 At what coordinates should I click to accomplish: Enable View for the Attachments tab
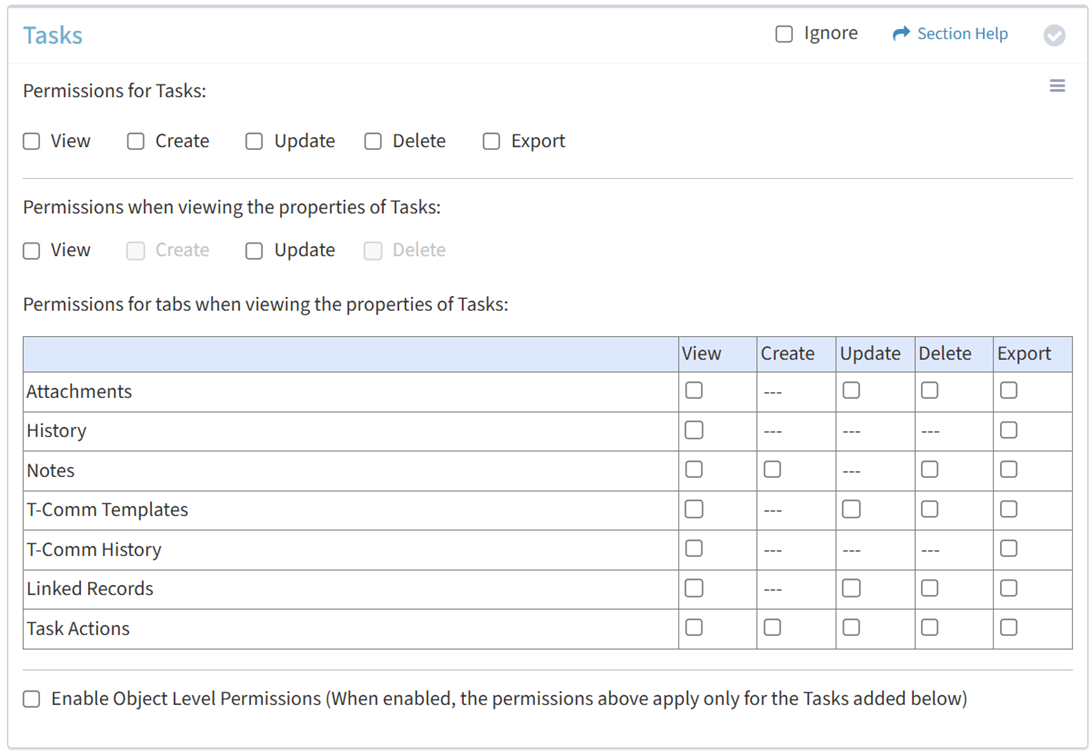(x=694, y=391)
